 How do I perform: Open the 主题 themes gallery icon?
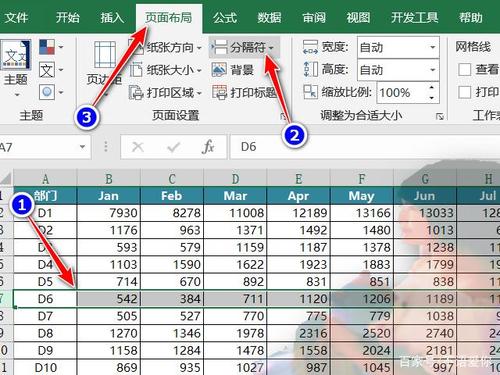pos(15,55)
